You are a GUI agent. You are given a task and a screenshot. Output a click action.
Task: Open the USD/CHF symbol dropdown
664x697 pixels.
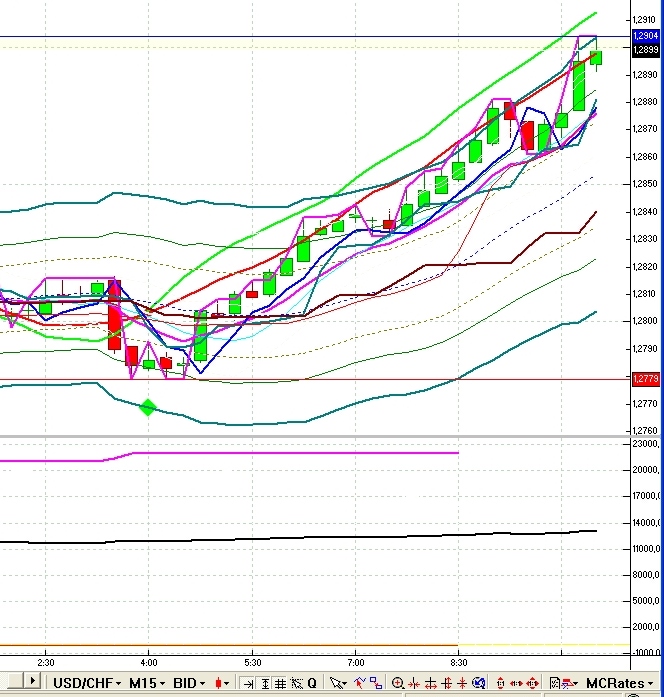[x=87, y=683]
